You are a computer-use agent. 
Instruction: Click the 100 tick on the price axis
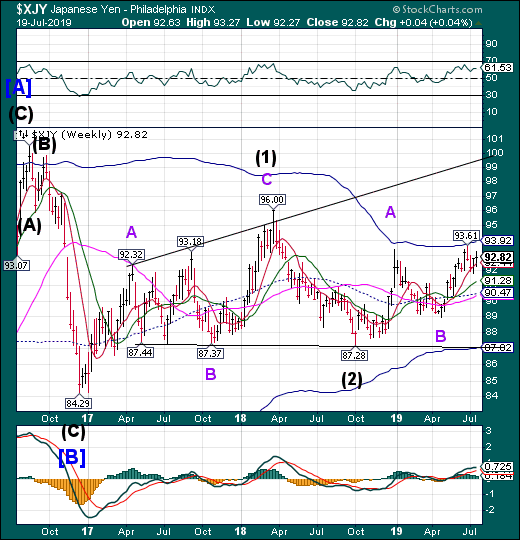494,152
